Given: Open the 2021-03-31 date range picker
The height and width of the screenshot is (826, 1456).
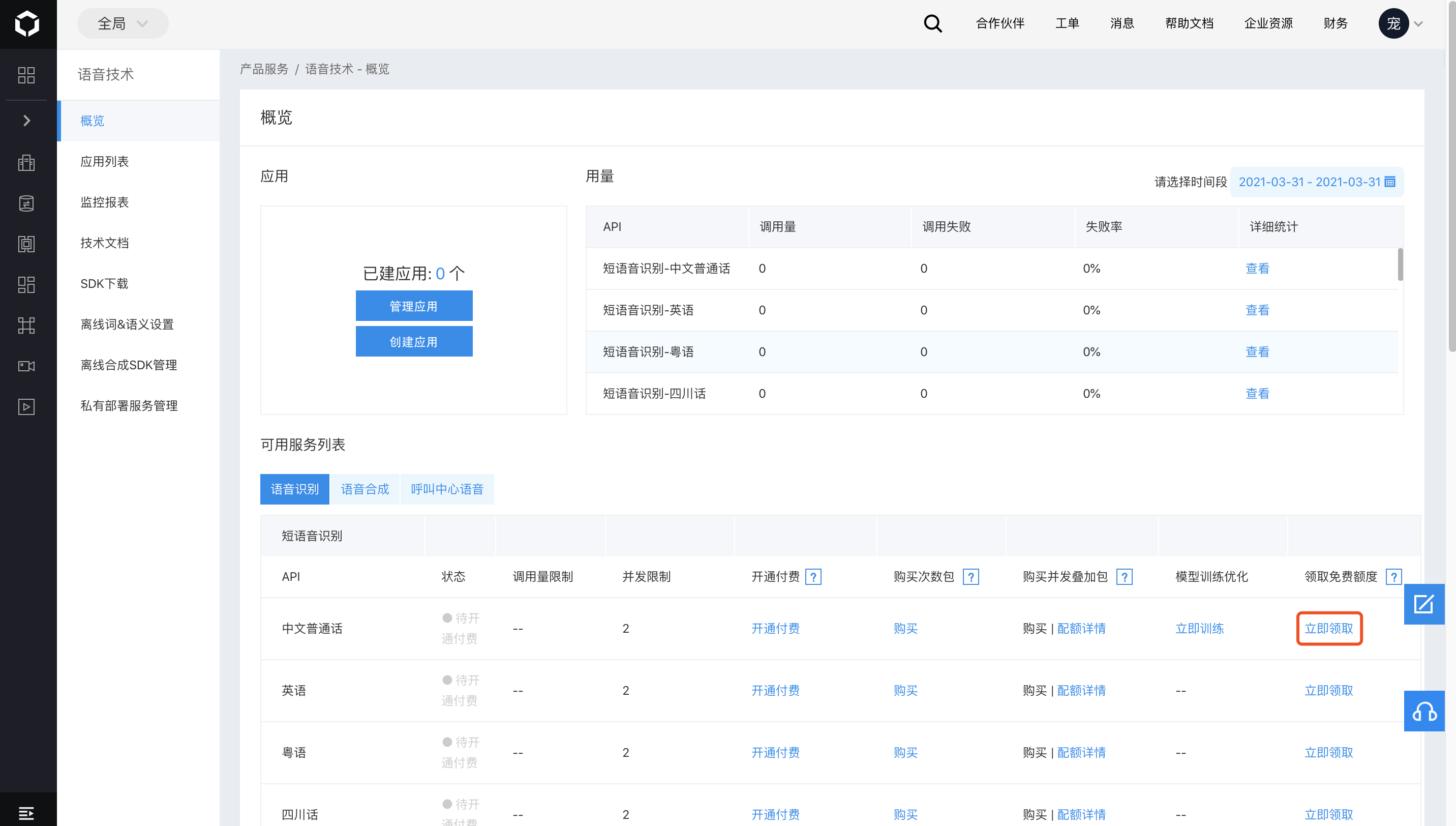Looking at the screenshot, I should [1317, 182].
